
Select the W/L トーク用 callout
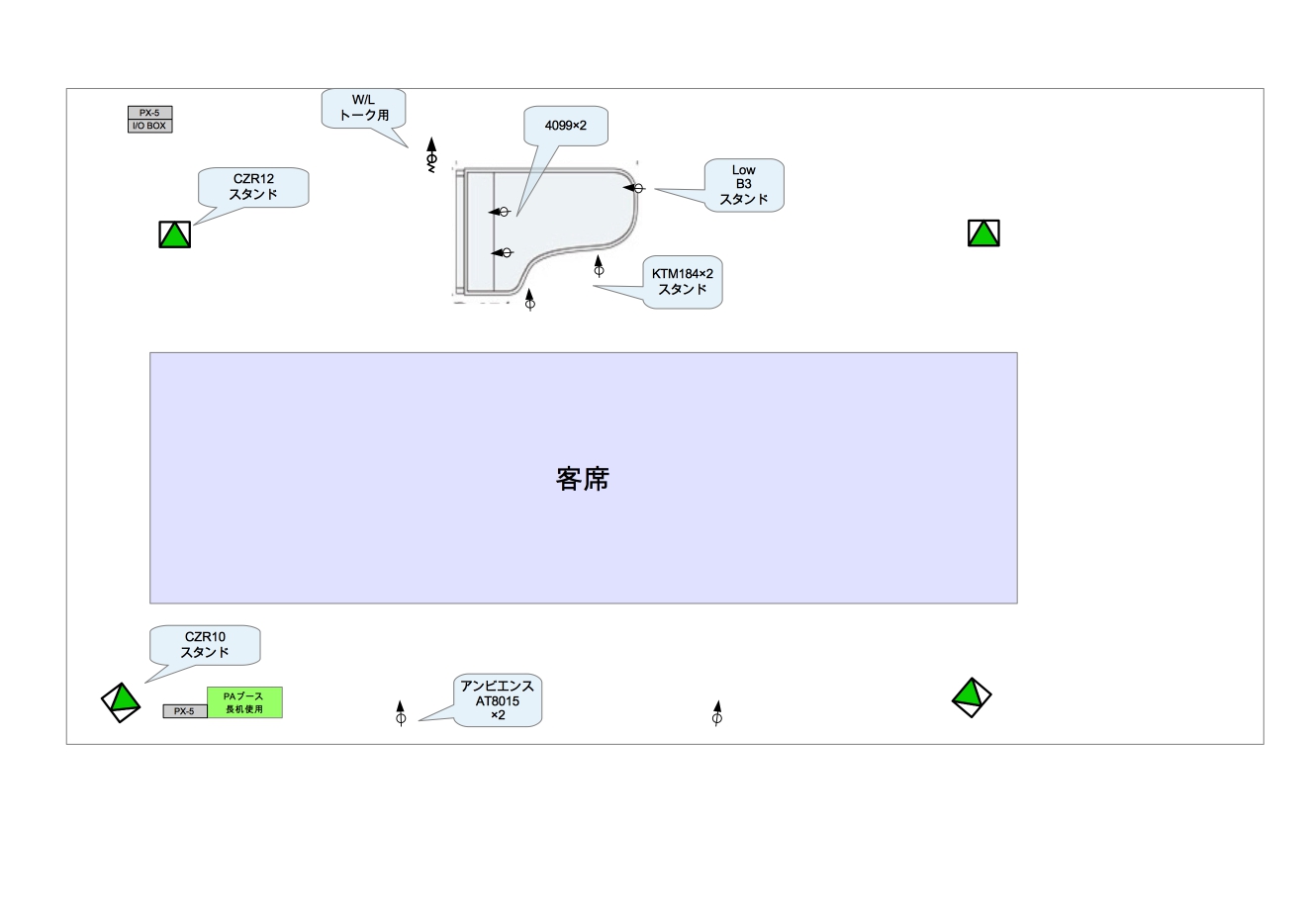point(364,108)
